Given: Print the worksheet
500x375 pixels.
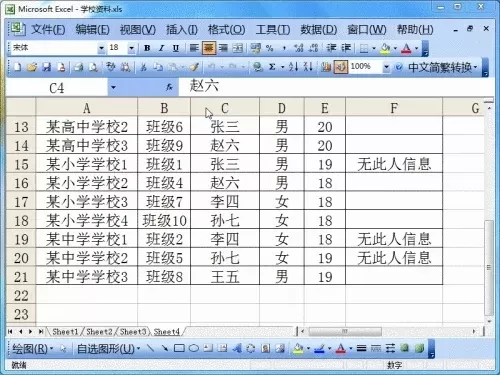Looking at the screenshot, I should tap(79, 67).
